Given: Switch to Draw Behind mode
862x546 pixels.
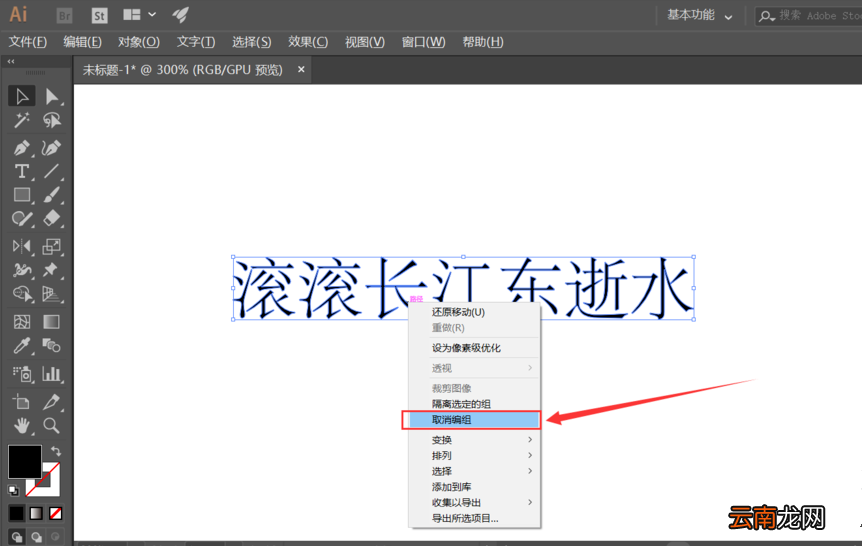Looking at the screenshot, I should (36, 537).
